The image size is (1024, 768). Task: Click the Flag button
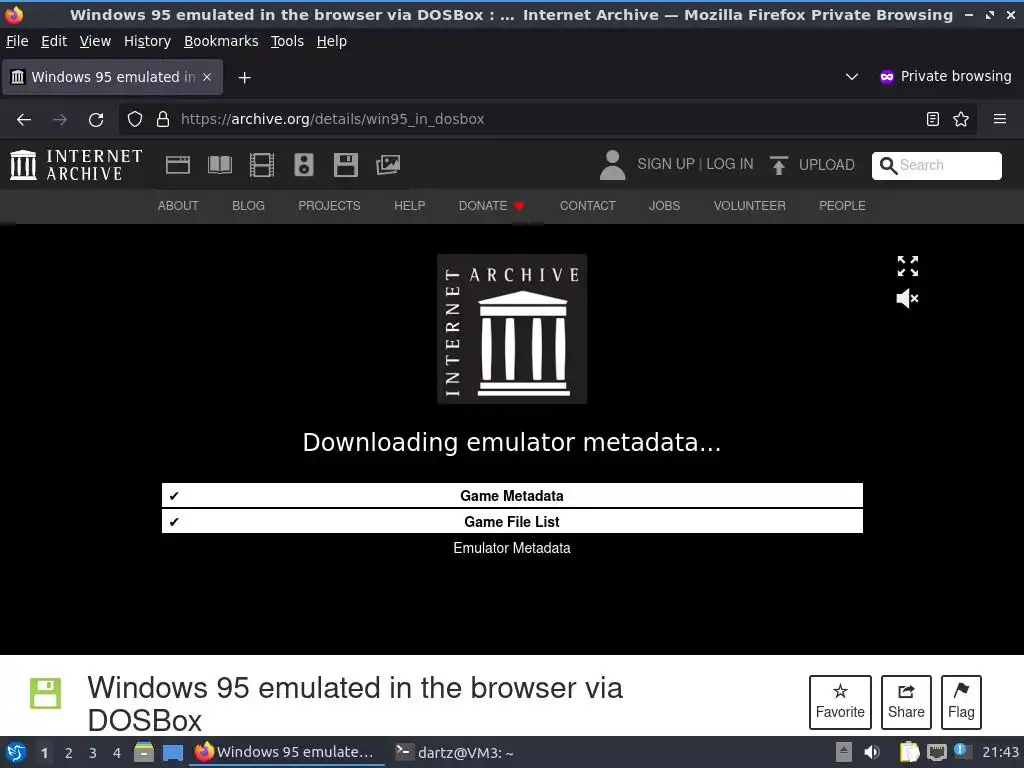click(961, 702)
